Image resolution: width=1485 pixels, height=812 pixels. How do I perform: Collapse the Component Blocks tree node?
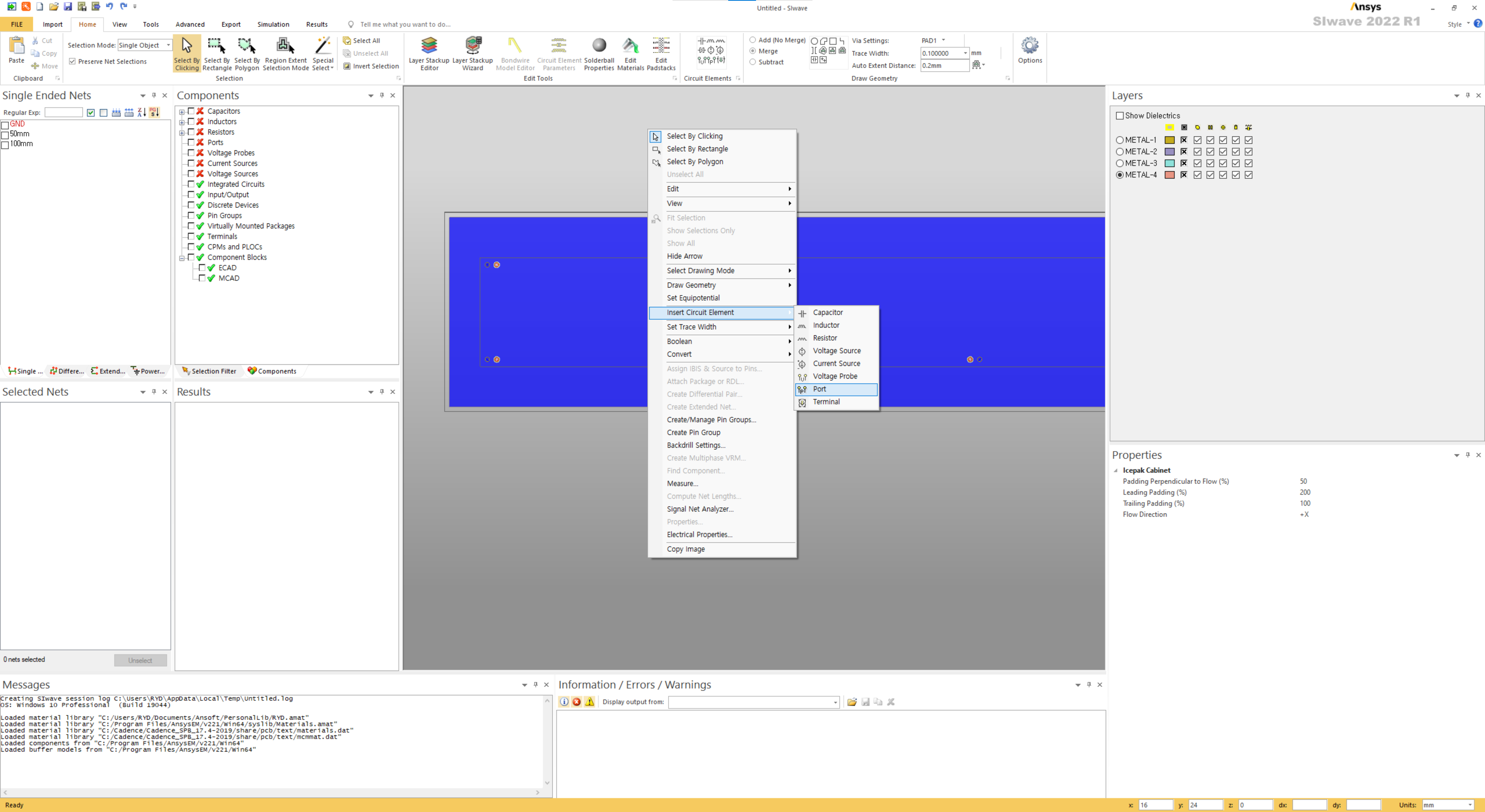coord(182,258)
